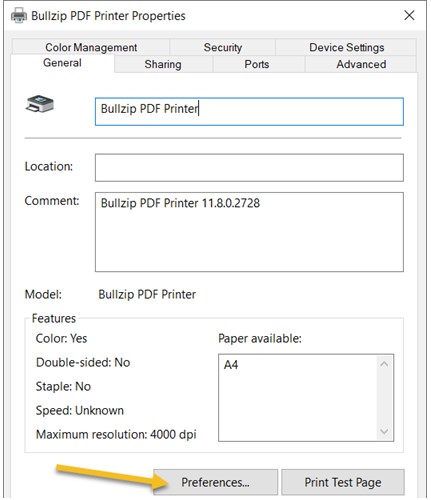Click the title bar printer icon

tap(19, 16)
